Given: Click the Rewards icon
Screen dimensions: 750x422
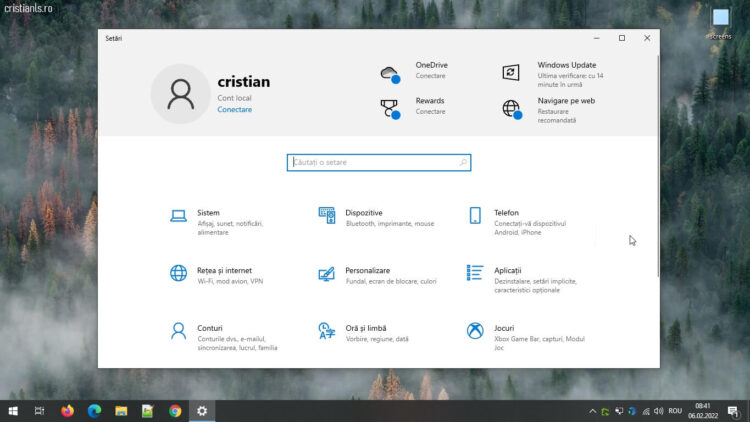Looking at the screenshot, I should (x=389, y=108).
